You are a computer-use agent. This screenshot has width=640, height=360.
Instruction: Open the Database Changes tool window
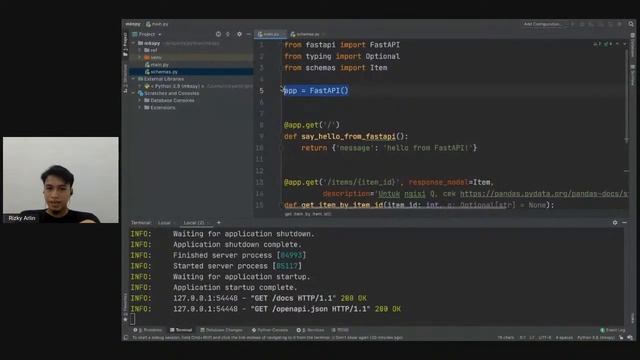tap(222, 330)
